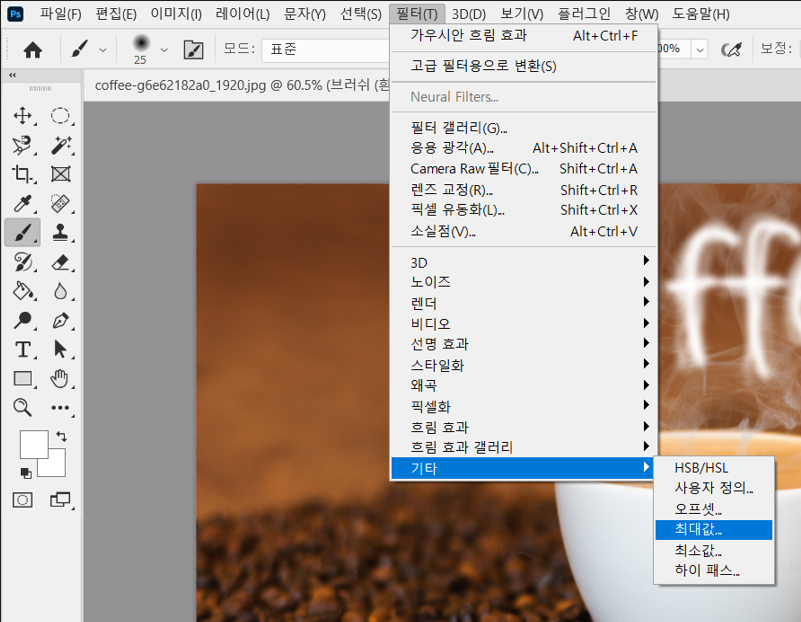The image size is (801, 622).
Task: Select the Crop tool
Action: pyautogui.click(x=22, y=174)
